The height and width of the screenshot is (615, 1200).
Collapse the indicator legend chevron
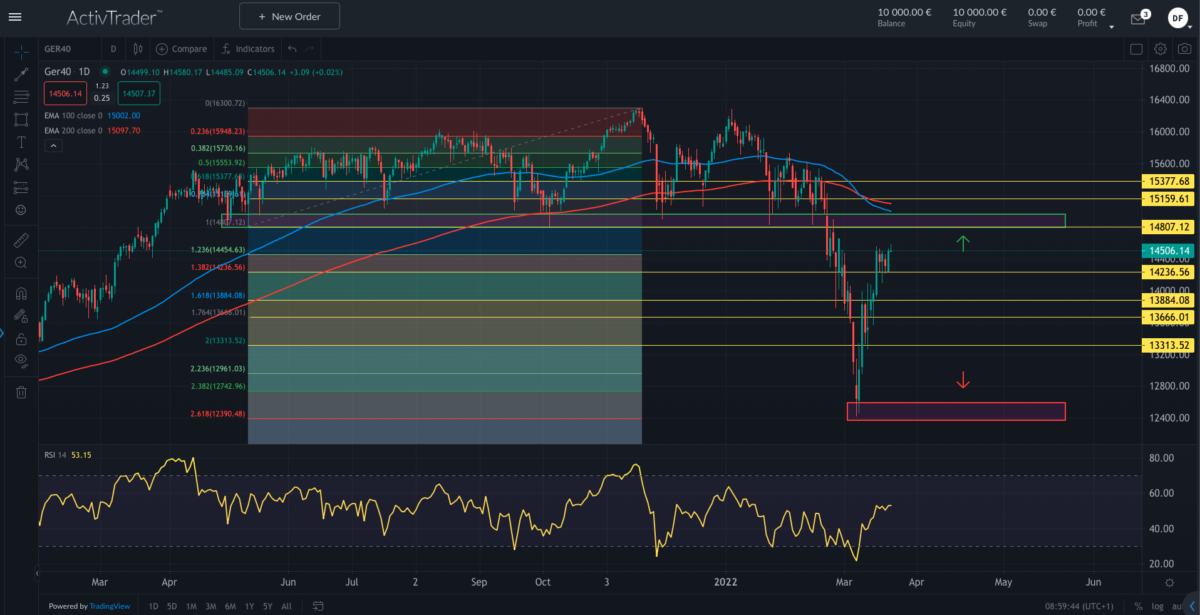[52, 145]
